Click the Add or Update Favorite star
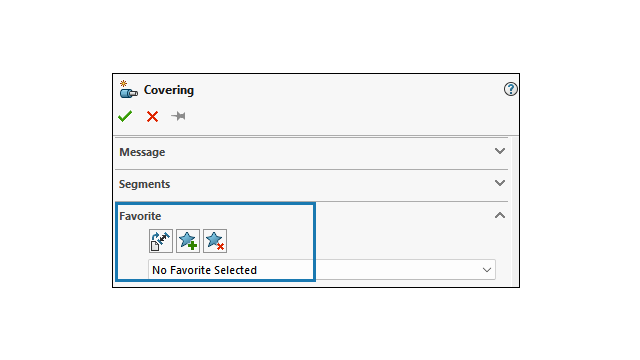640x360 pixels. [x=188, y=241]
